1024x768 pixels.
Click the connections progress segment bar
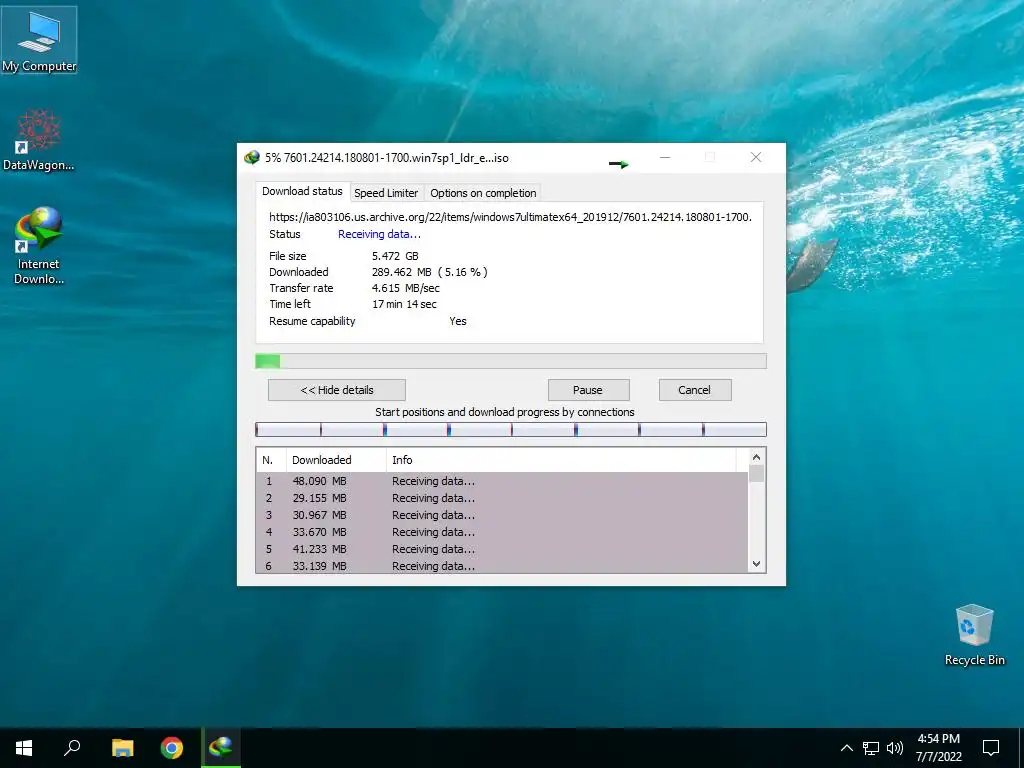tap(511, 429)
